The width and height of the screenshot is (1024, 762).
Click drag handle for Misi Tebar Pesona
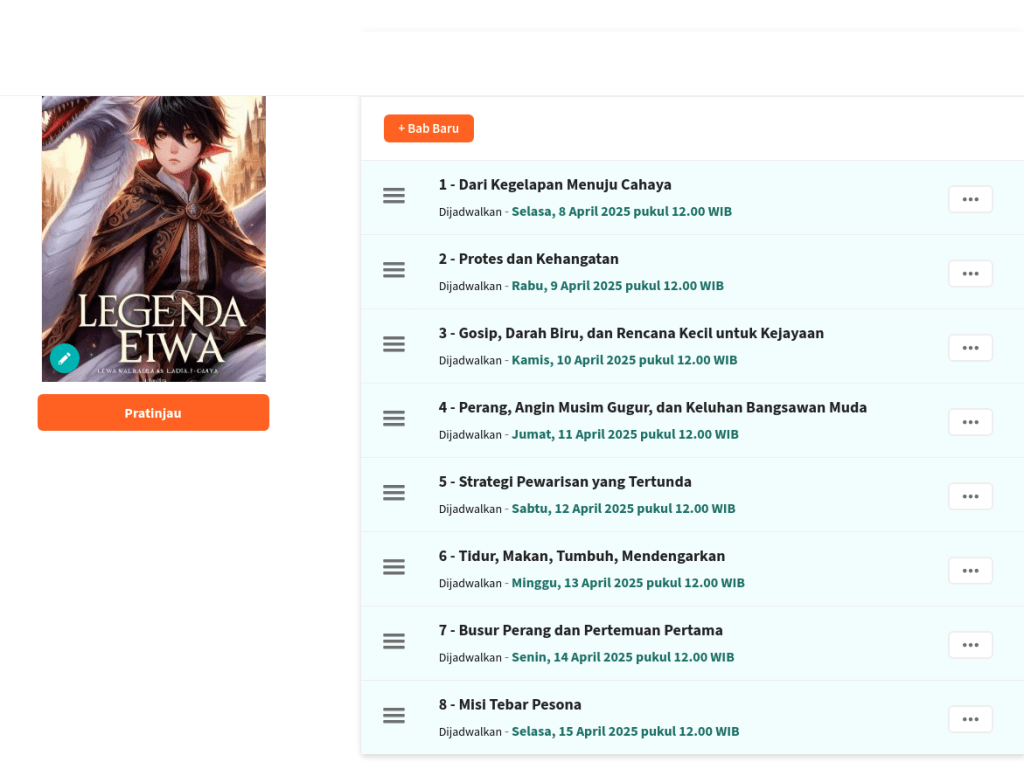pyautogui.click(x=394, y=716)
